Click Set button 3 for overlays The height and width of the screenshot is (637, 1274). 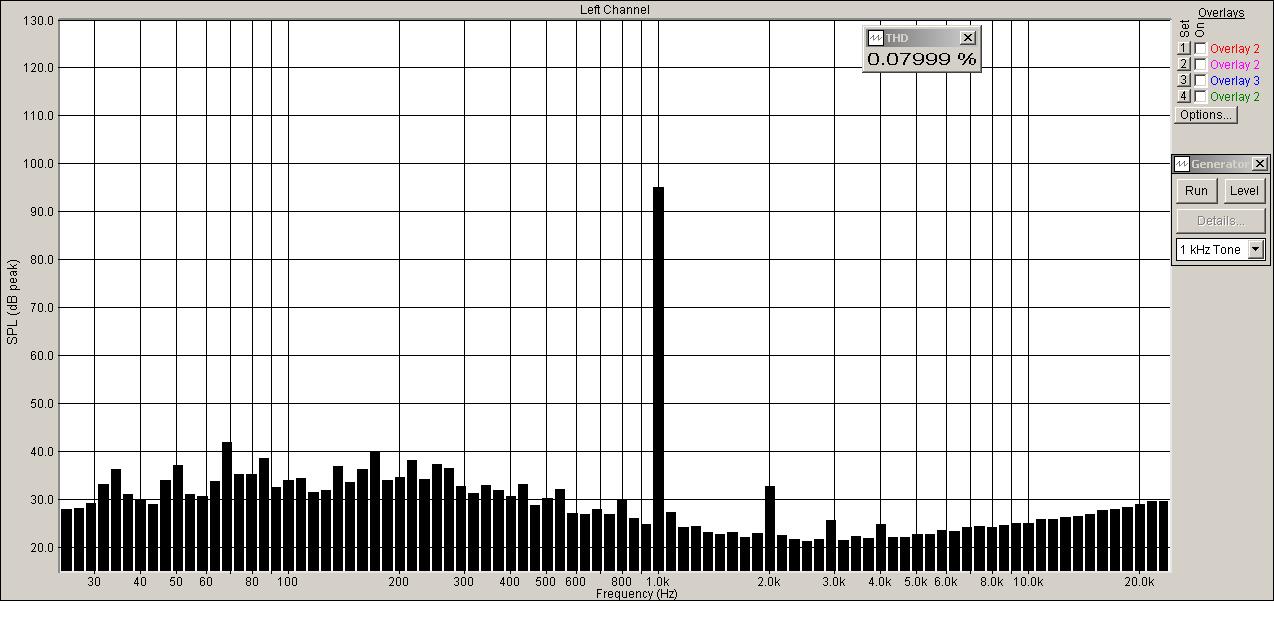(x=1184, y=81)
